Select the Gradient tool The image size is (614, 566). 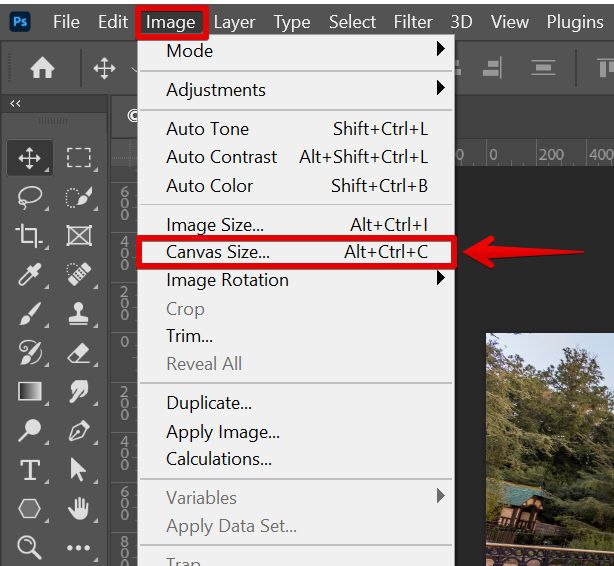coord(29,392)
